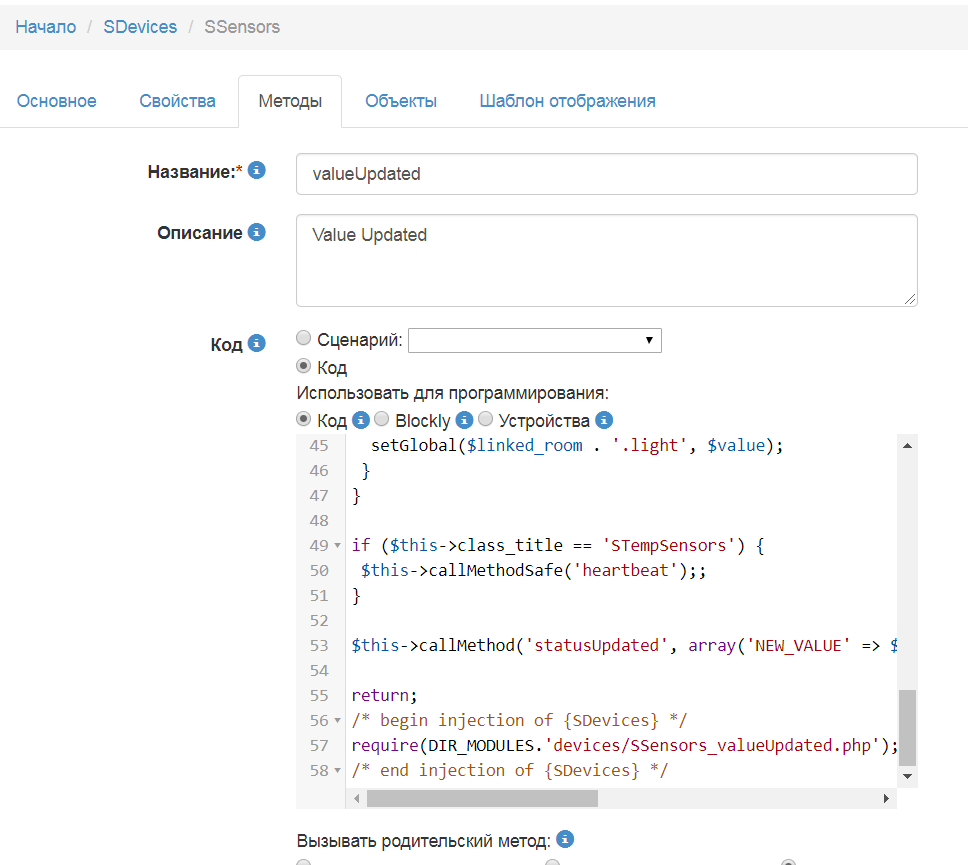
Task: Click info icon beside Описание label
Action: tap(257, 233)
